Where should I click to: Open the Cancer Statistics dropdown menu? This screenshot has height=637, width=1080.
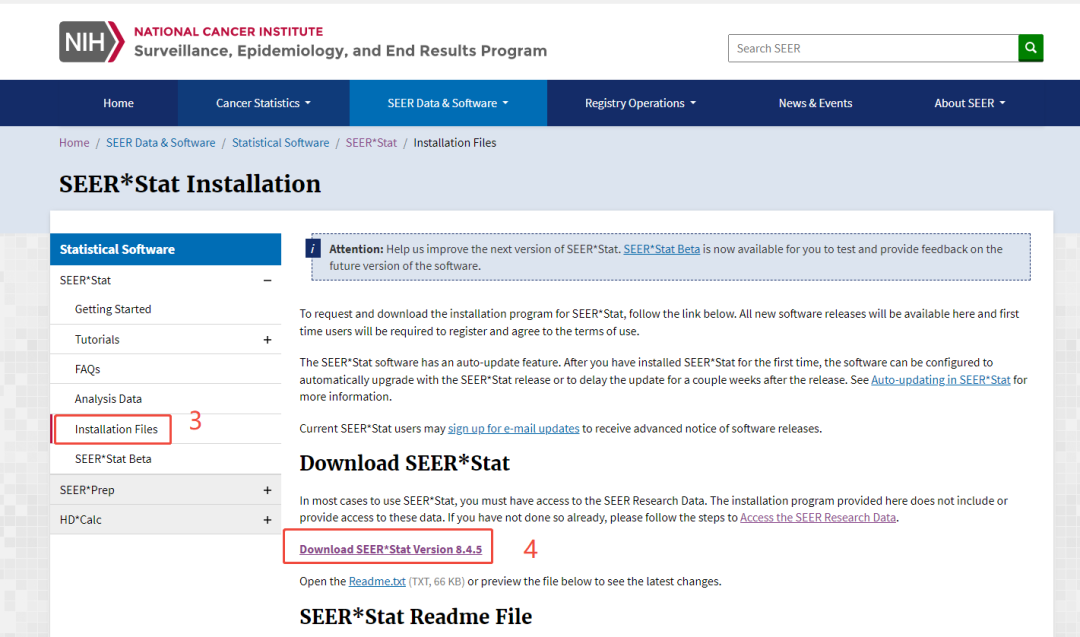point(263,103)
